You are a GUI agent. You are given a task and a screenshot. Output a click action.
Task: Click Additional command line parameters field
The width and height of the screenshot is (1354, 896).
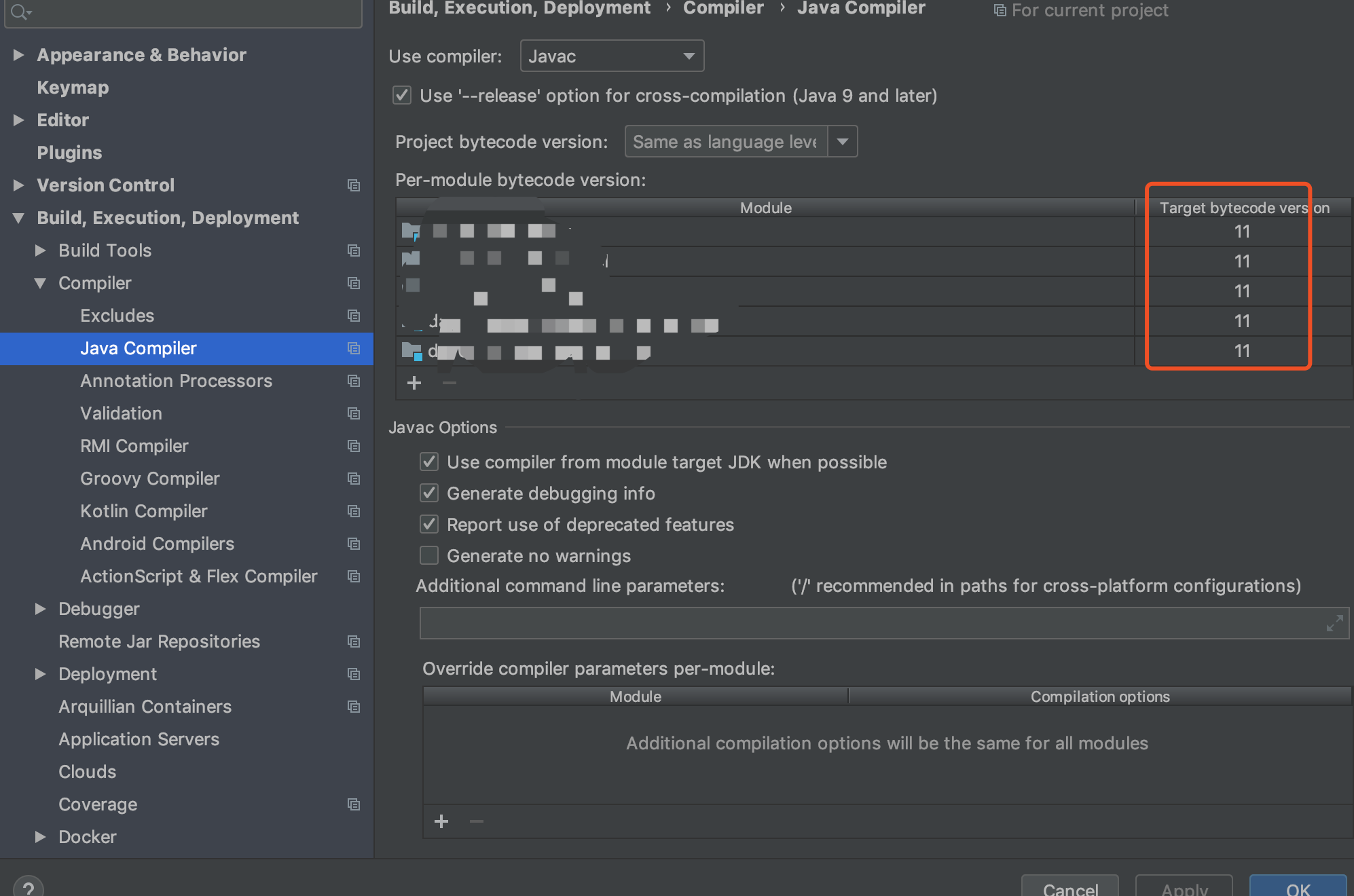pos(869,623)
